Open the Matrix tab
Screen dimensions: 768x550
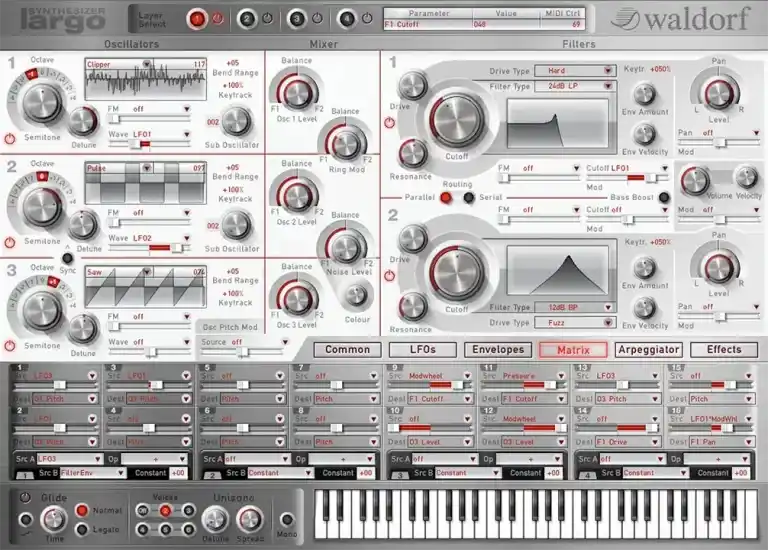[x=573, y=350]
